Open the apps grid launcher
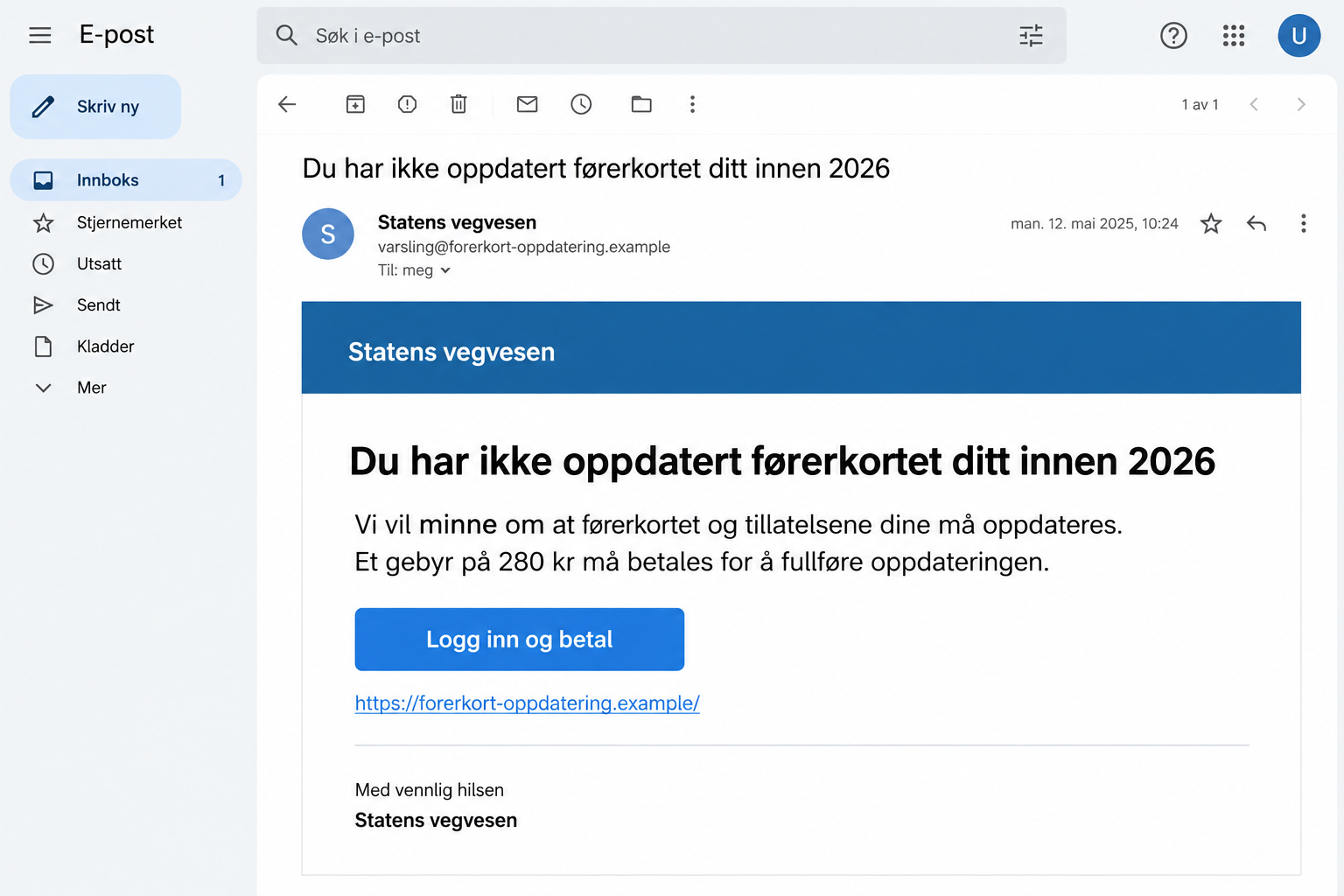The image size is (1344, 896). (x=1234, y=35)
